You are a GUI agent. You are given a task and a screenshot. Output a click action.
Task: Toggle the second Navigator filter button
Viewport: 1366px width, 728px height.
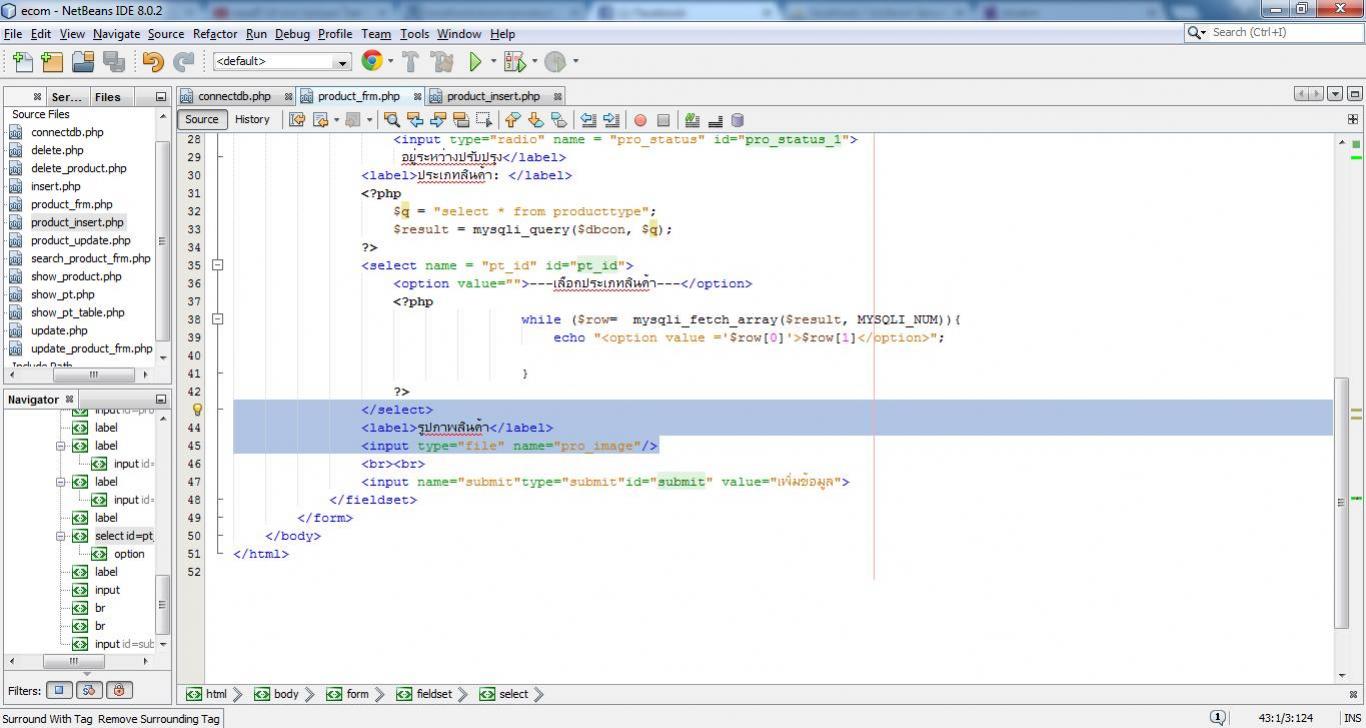89,690
